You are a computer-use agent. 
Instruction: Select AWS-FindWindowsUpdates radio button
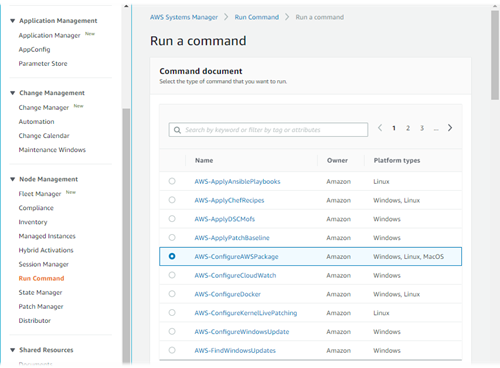tap(172, 350)
